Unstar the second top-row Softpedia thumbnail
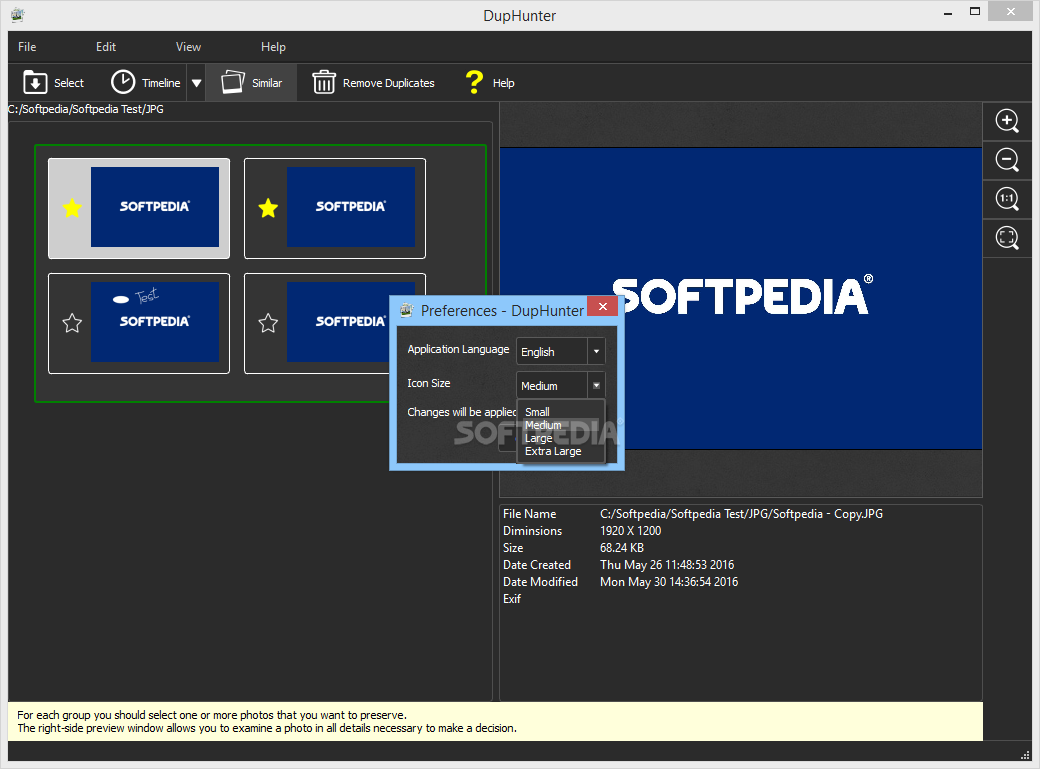 [x=268, y=208]
